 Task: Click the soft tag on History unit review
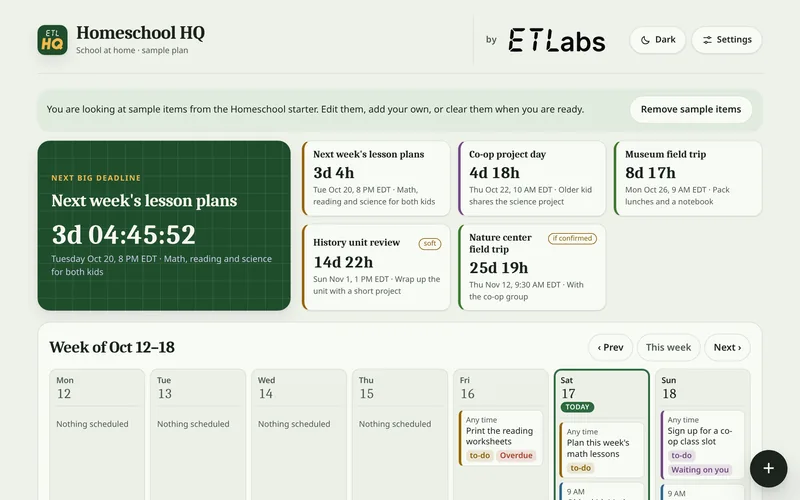tap(430, 243)
